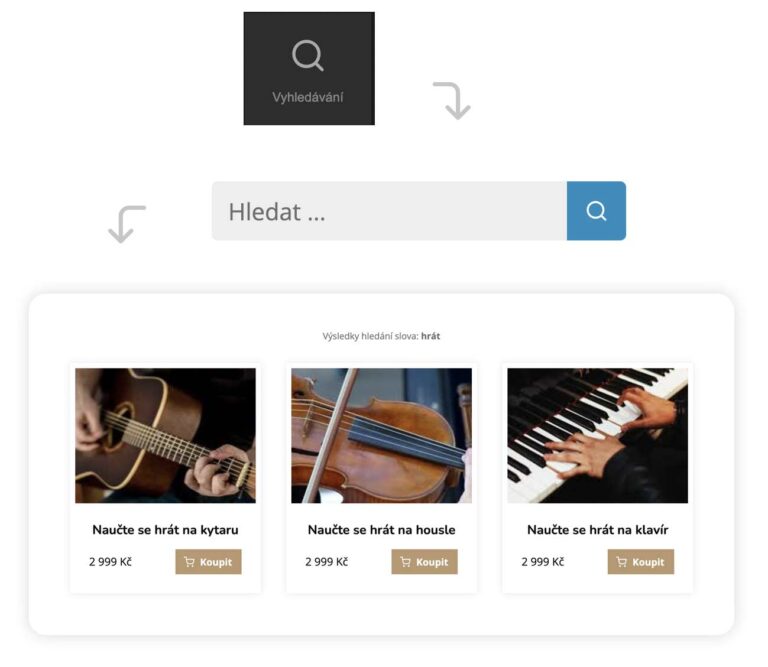768x667 pixels.
Task: Focus the Hledat search input field
Action: pyautogui.click(x=388, y=211)
